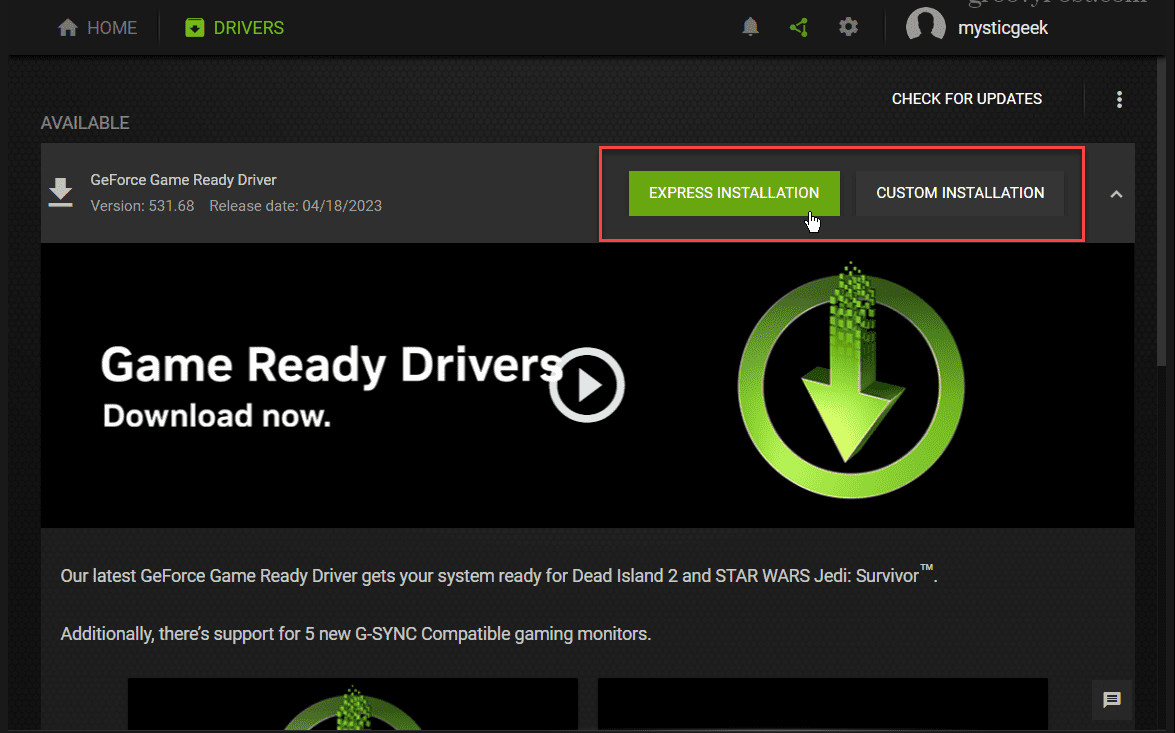The width and height of the screenshot is (1175, 733).
Task: Click the mysticgeek username text
Action: point(1003,27)
